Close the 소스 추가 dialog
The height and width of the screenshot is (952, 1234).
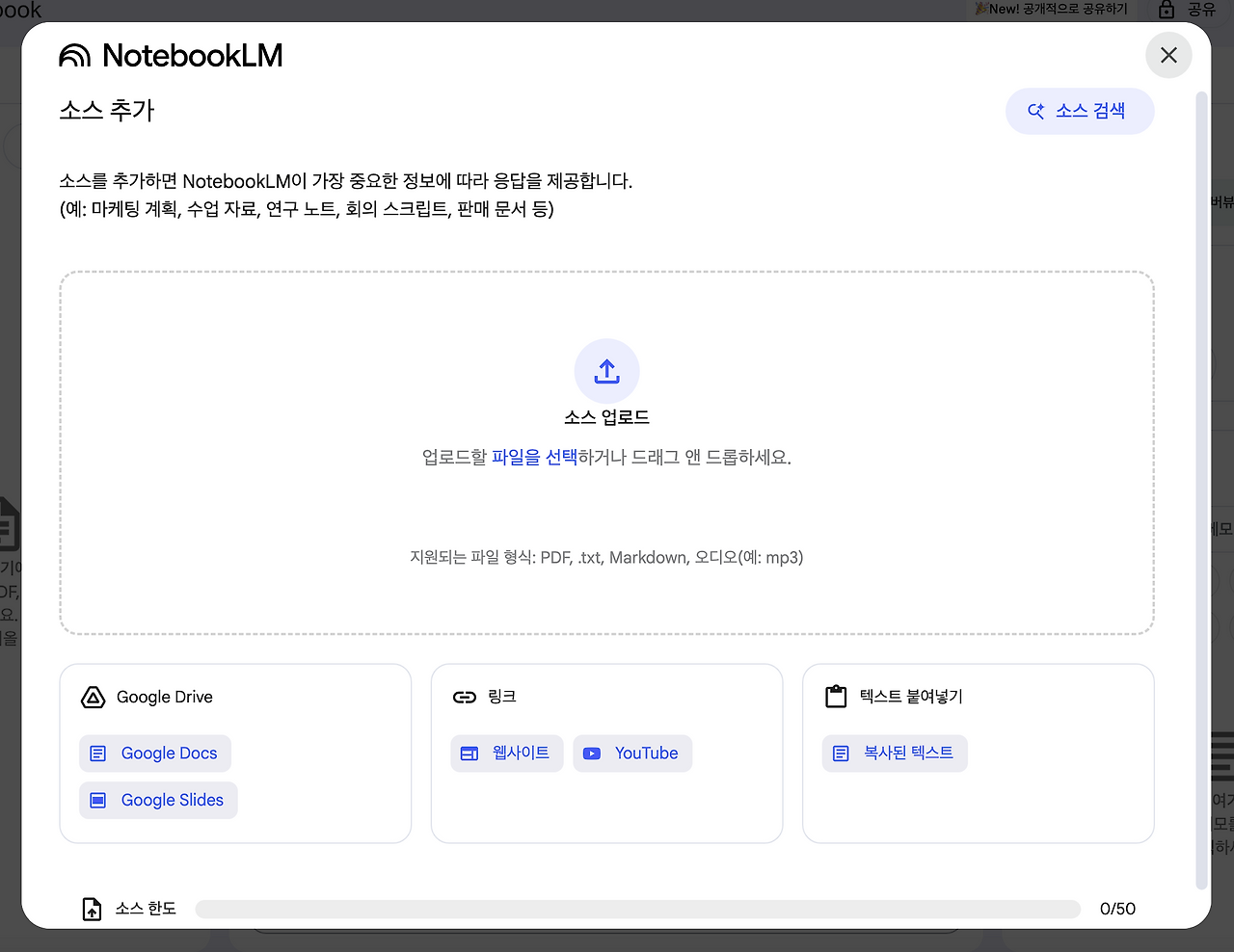(1168, 55)
